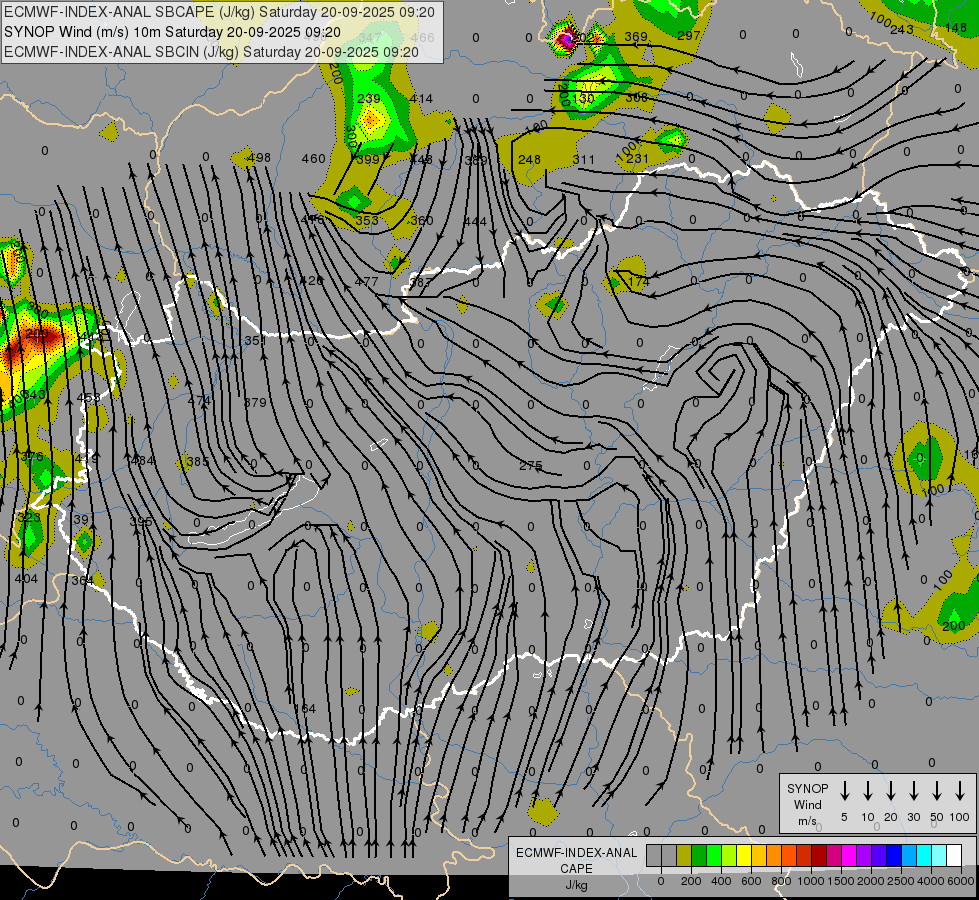Choose the pure blue CAPE legend swatch
The height and width of the screenshot is (900, 979).
coord(893,856)
